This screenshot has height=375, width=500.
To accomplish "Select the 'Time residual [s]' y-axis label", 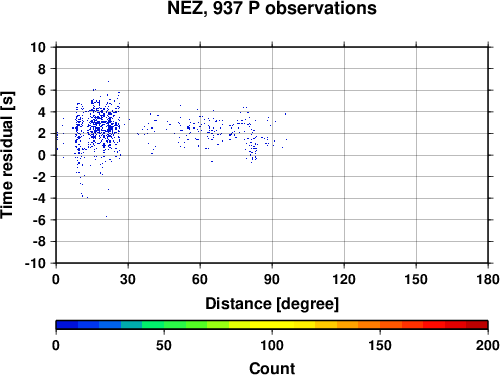I will tap(7, 155).
